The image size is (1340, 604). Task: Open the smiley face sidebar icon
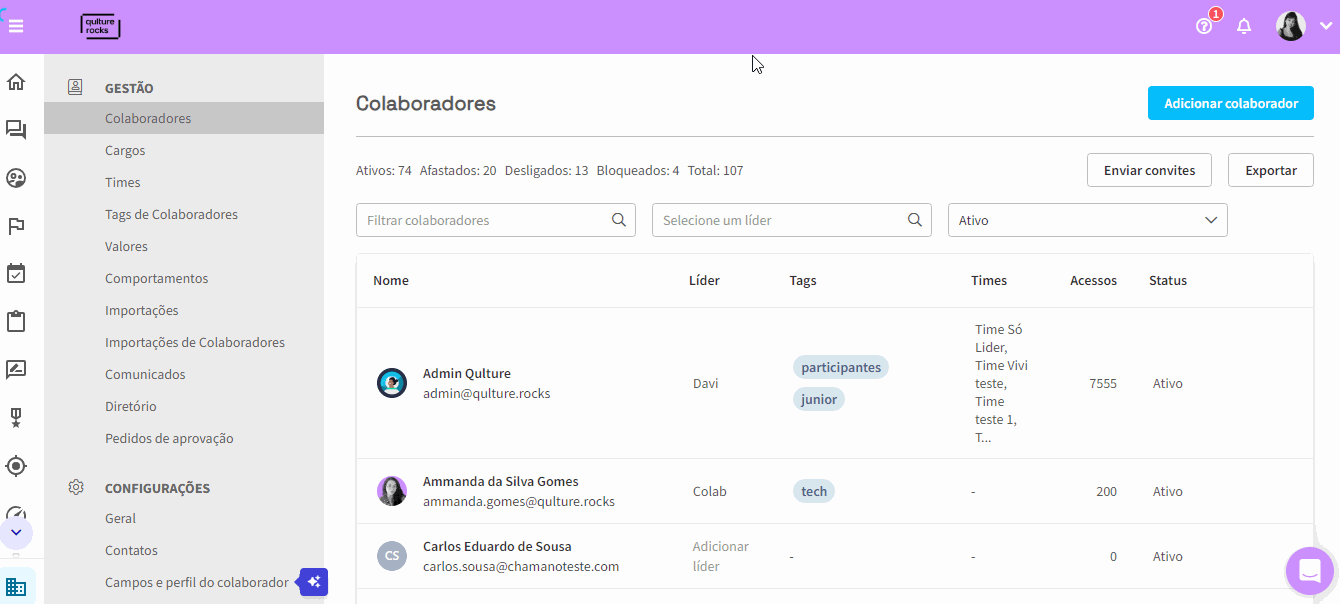point(16,178)
